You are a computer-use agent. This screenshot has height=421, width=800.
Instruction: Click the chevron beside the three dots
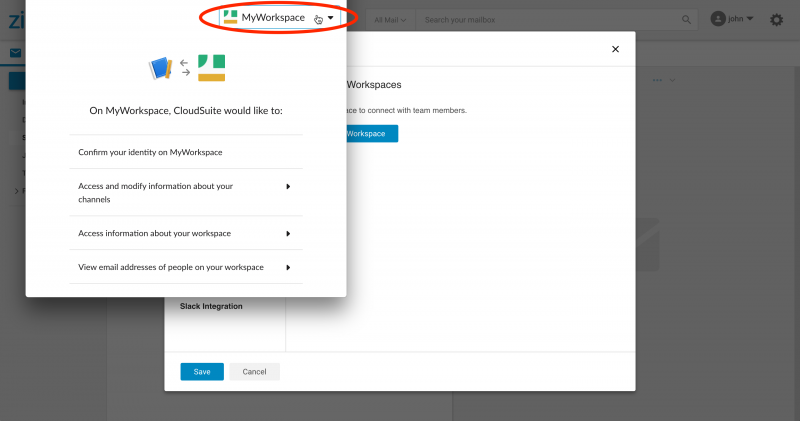pyautogui.click(x=672, y=80)
